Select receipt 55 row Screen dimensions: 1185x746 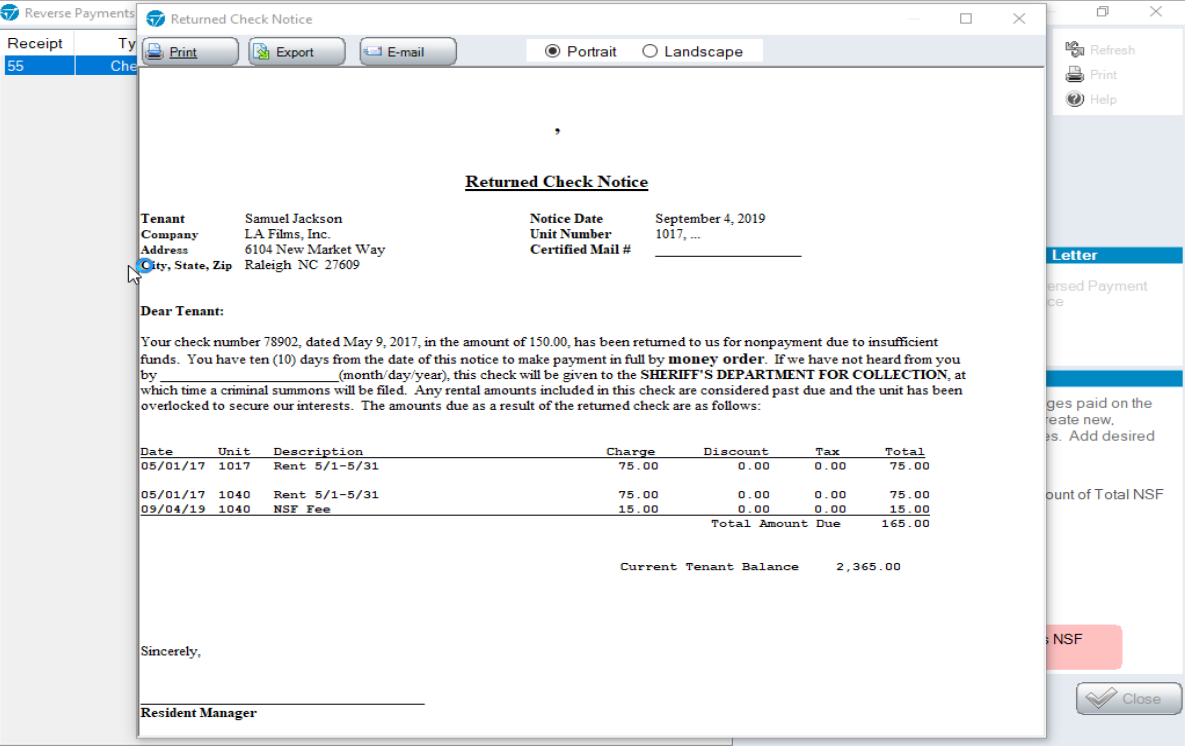pos(69,66)
